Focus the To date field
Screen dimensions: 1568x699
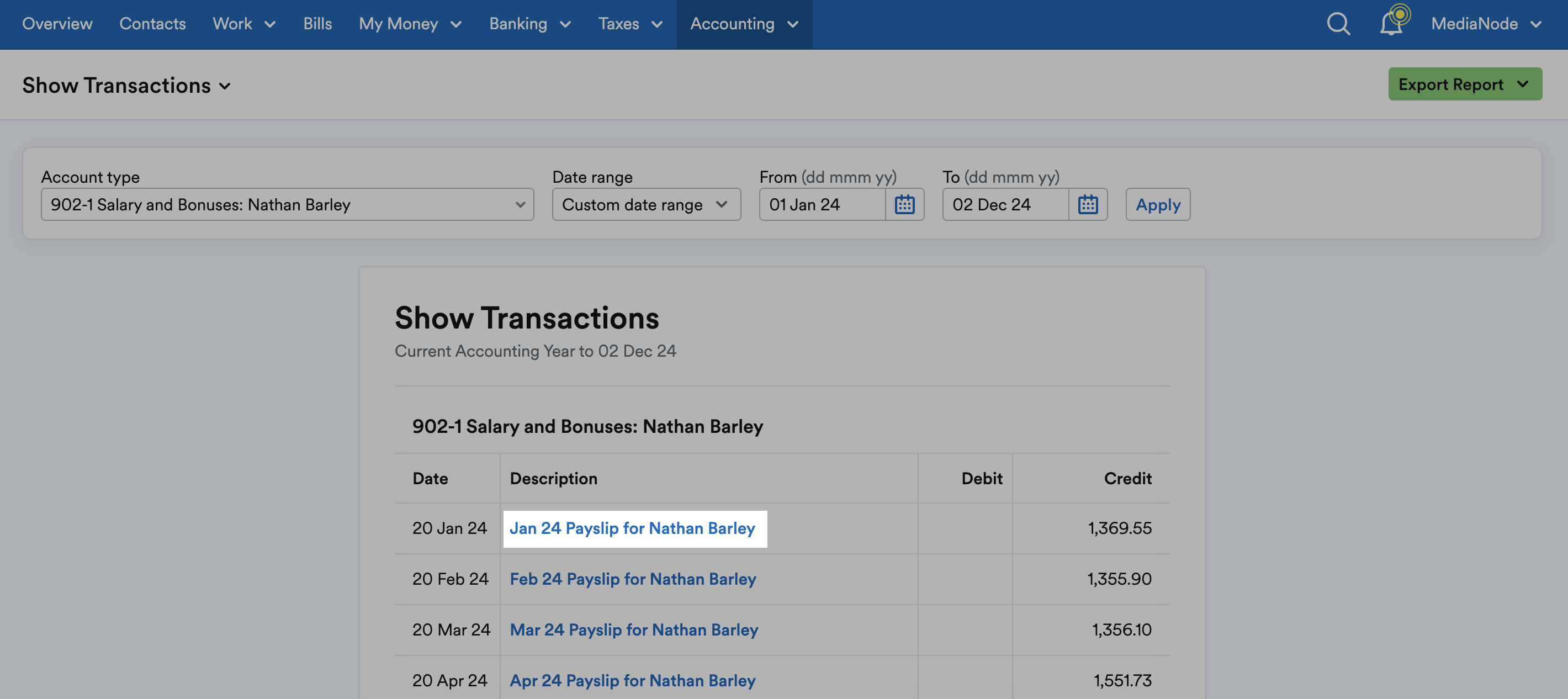[1005, 205]
